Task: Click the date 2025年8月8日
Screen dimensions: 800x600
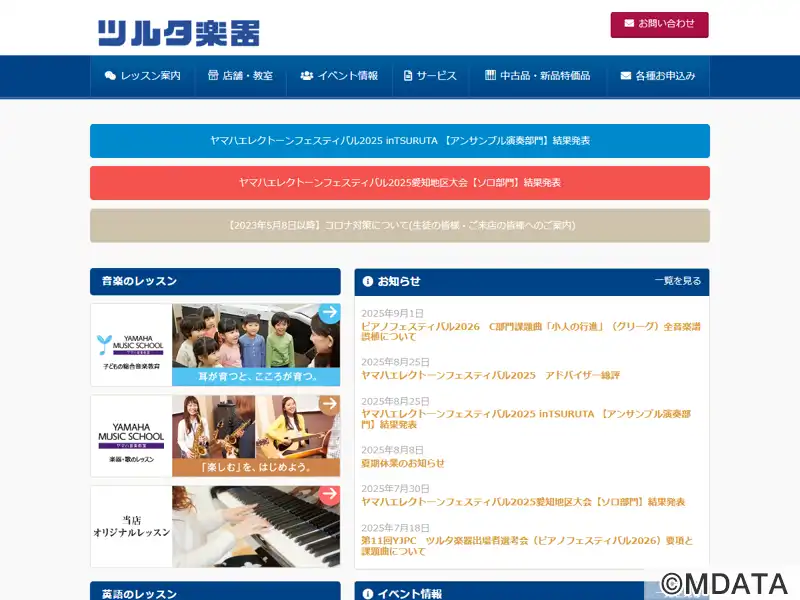Action: click(392, 450)
